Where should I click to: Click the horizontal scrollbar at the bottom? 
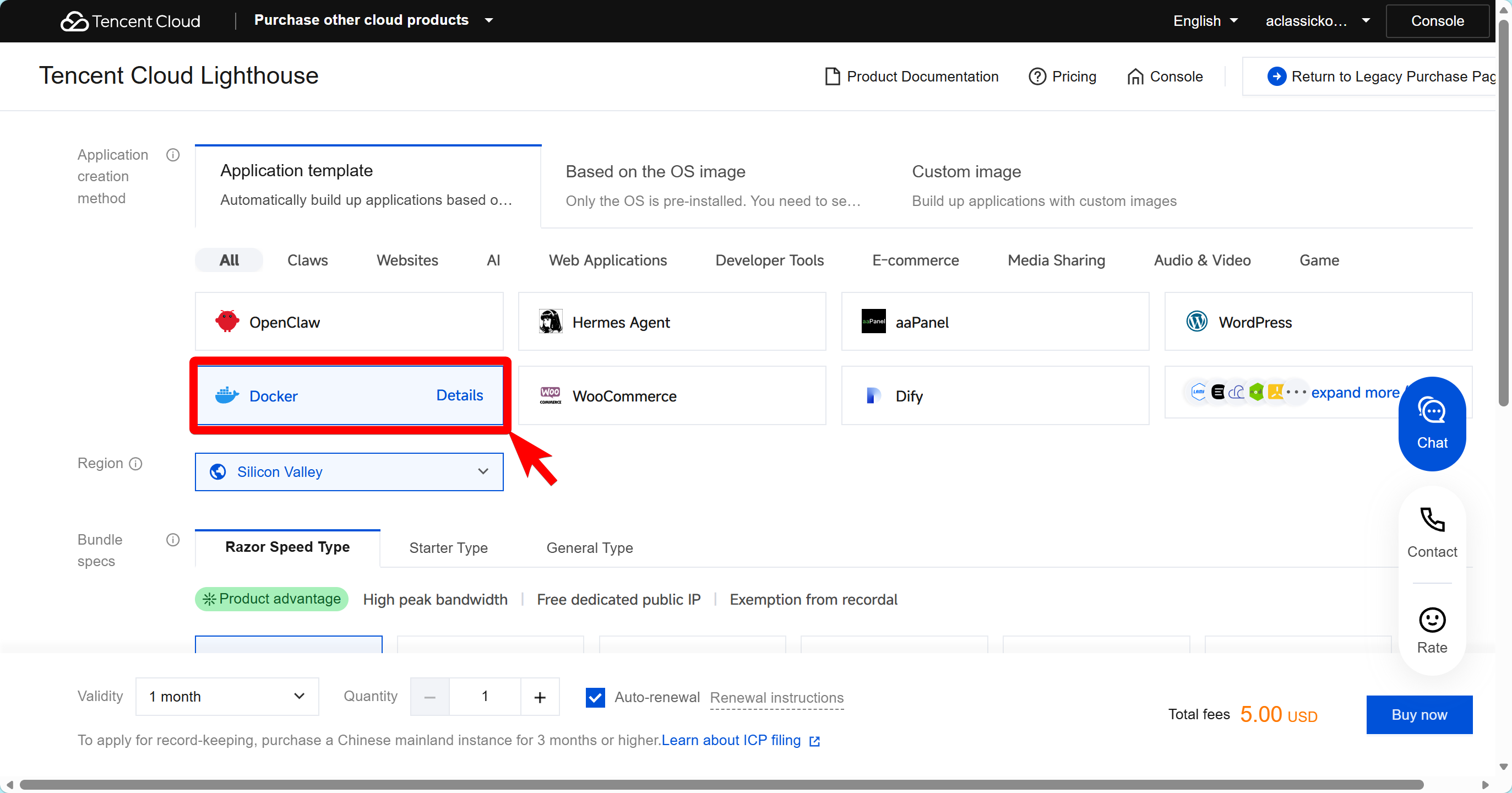(721, 785)
